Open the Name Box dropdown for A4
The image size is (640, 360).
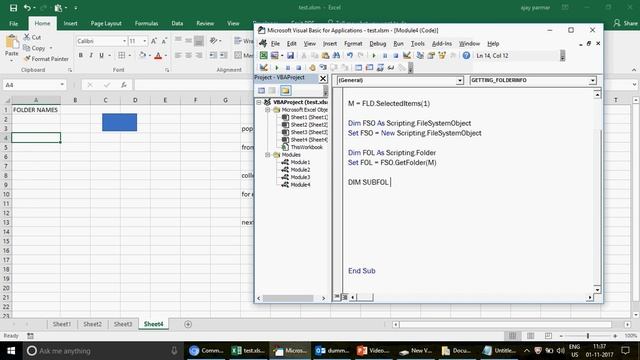[62, 85]
